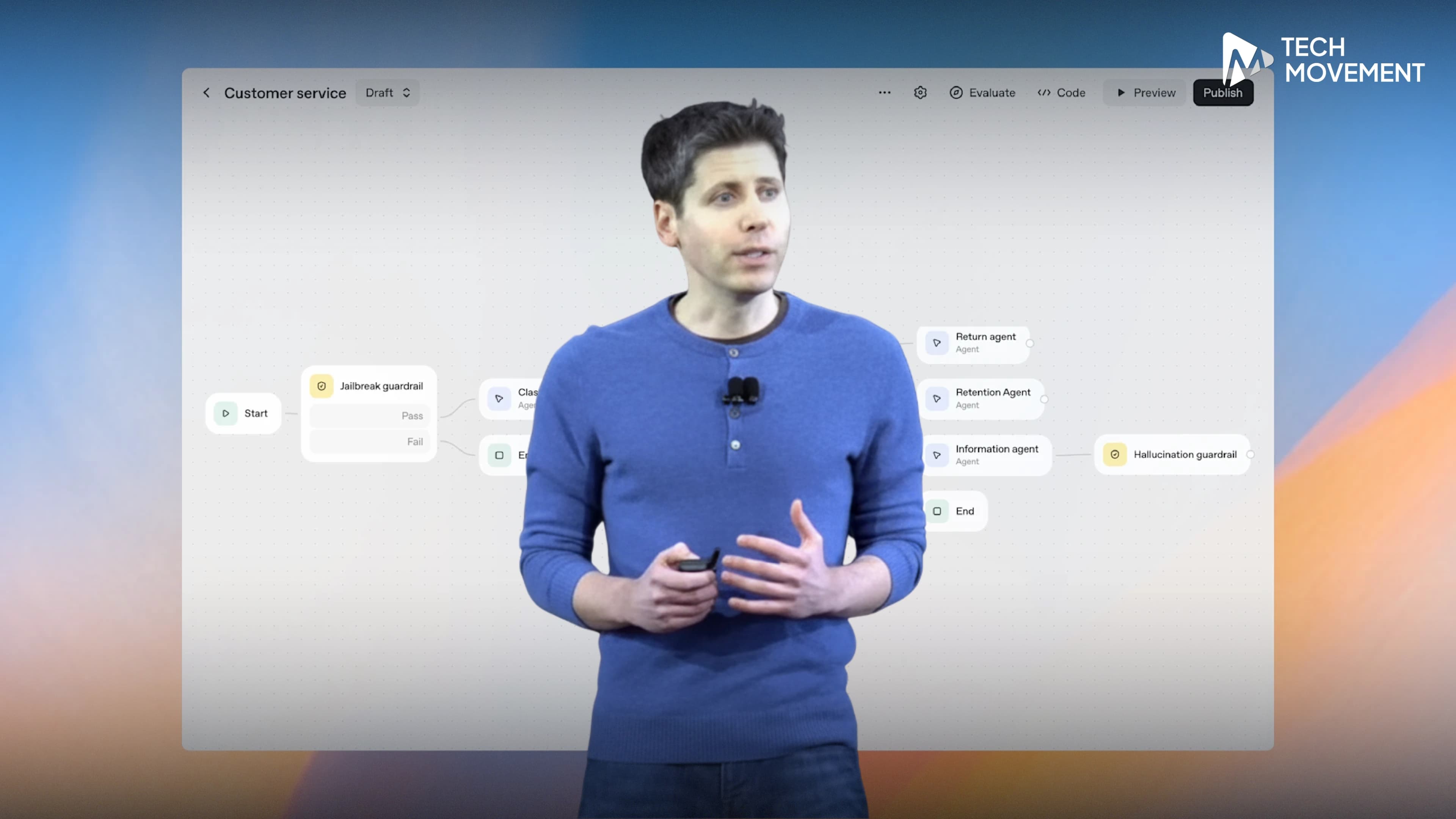
Task: Click the Return agent output connector dot
Action: 1030,343
